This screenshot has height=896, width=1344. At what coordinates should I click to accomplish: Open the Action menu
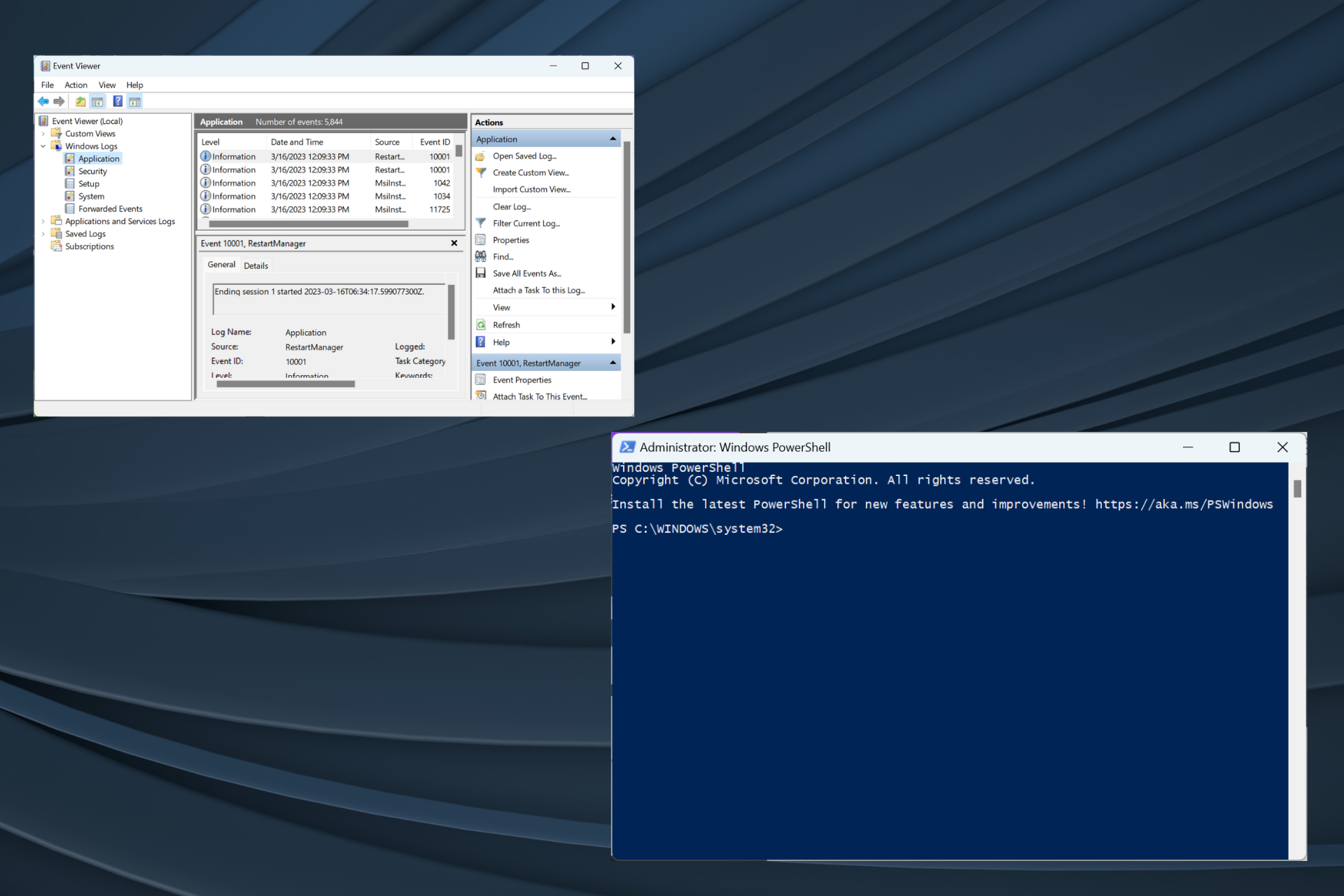pyautogui.click(x=76, y=85)
